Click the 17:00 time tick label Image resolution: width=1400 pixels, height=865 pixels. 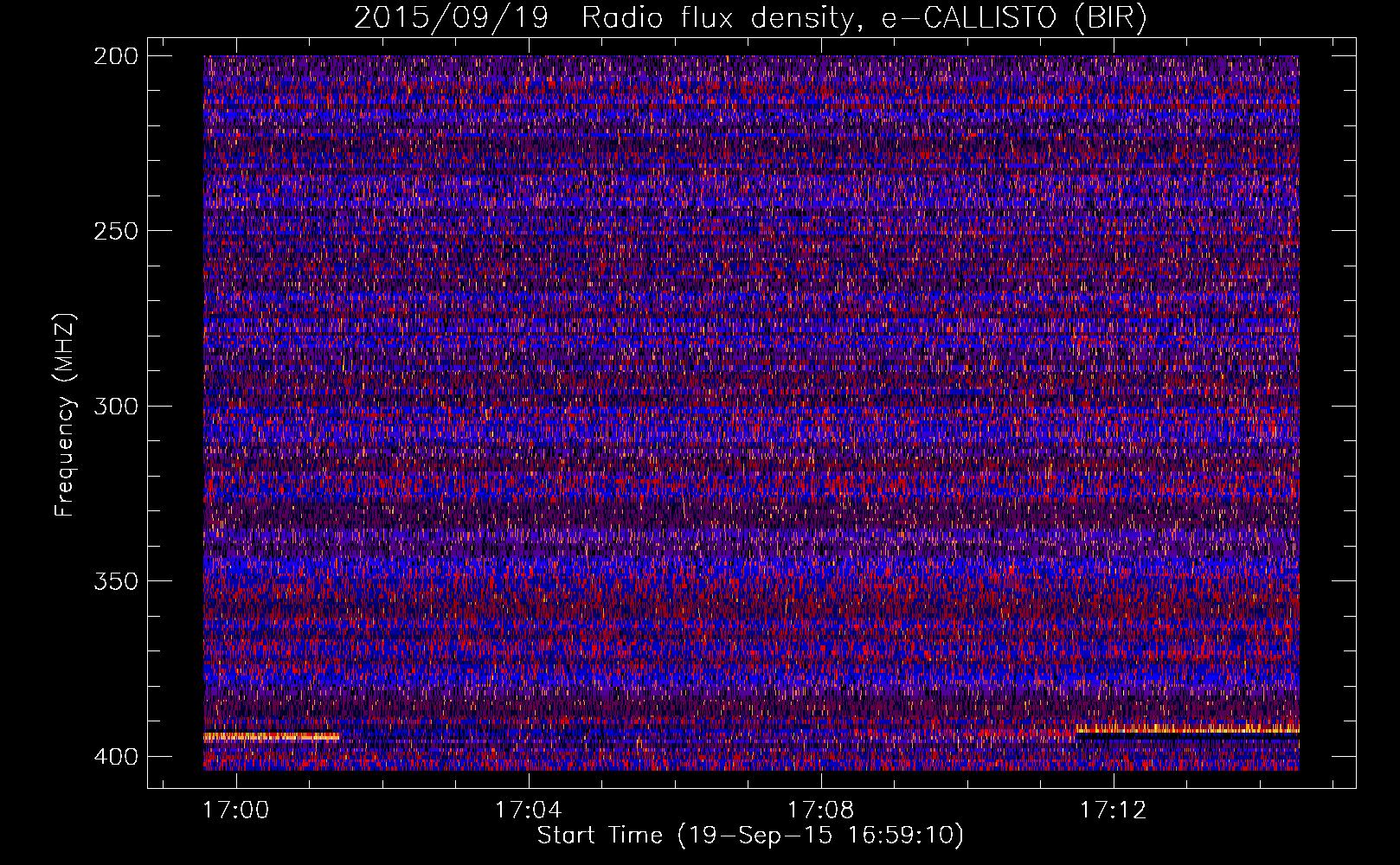tap(236, 810)
